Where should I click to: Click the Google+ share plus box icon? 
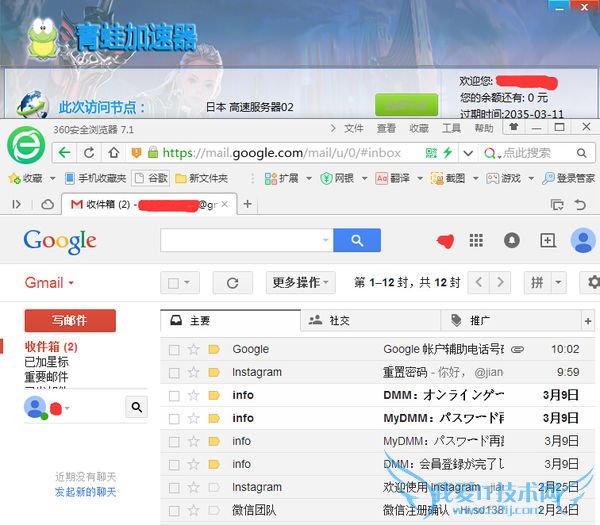point(548,240)
